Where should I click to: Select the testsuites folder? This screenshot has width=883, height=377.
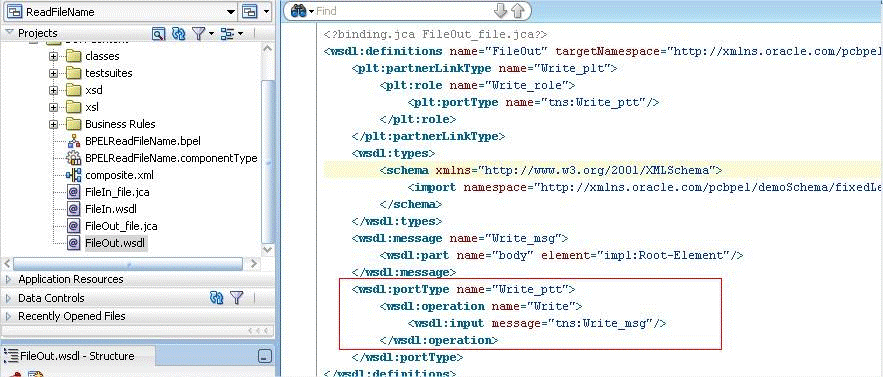tap(109, 73)
